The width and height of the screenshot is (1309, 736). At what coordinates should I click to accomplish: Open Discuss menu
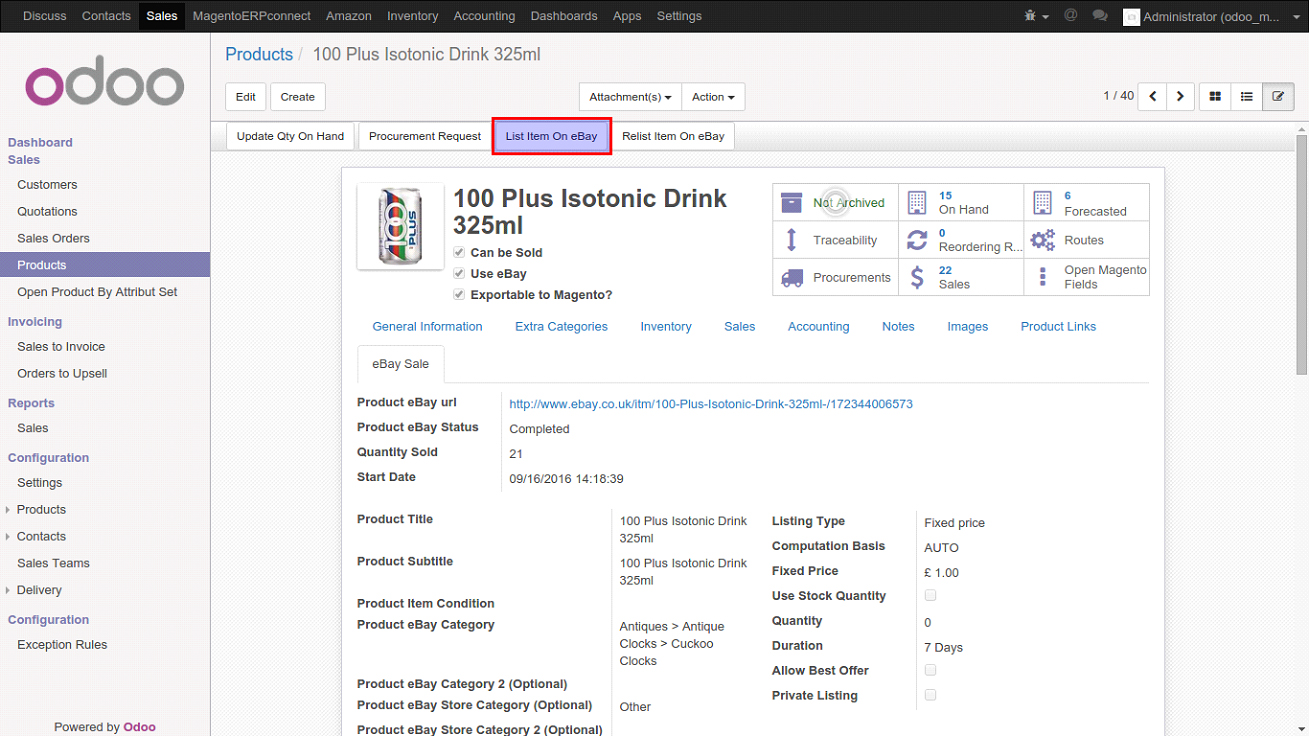point(45,16)
